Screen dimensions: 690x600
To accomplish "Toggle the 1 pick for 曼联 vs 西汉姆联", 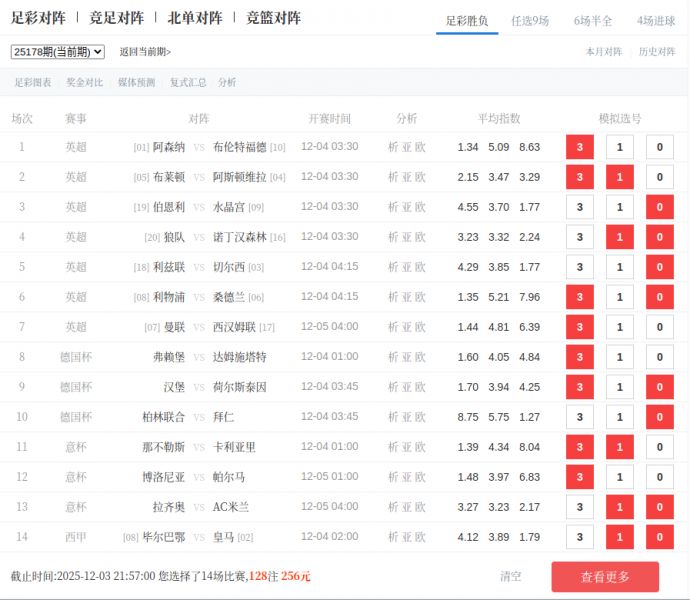I will point(619,328).
